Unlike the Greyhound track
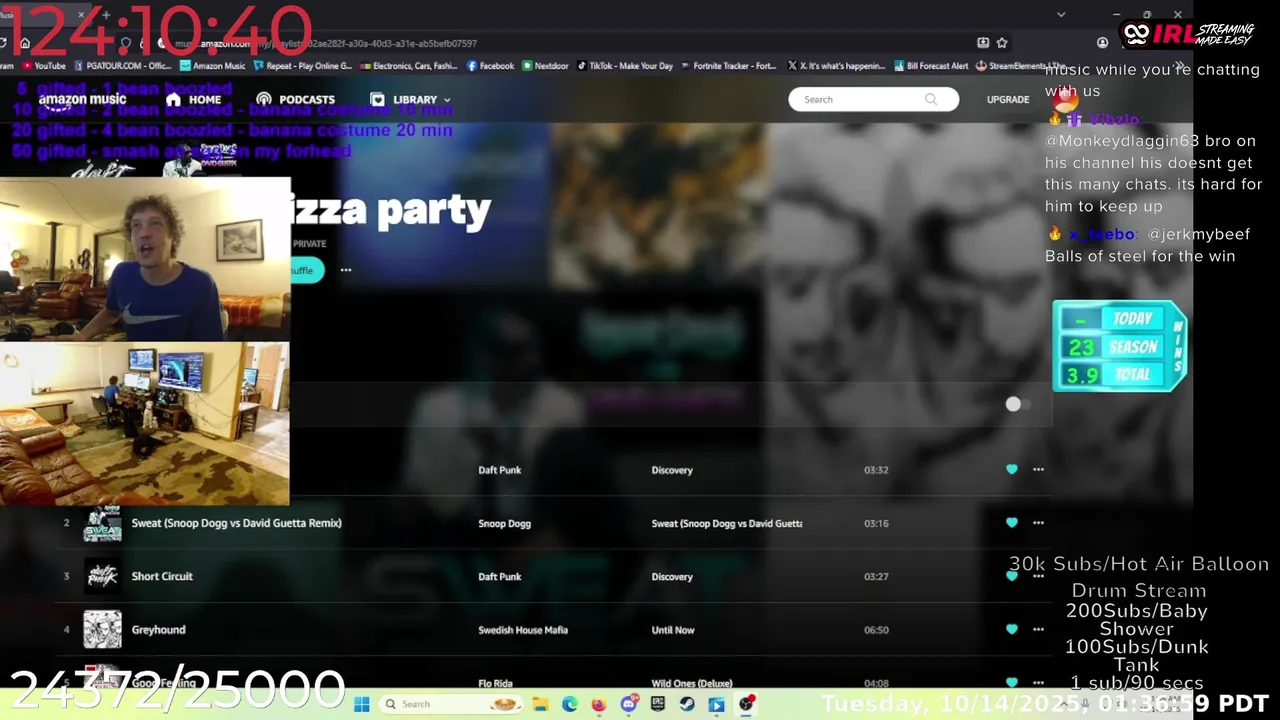1280x720 pixels. 1012,629
